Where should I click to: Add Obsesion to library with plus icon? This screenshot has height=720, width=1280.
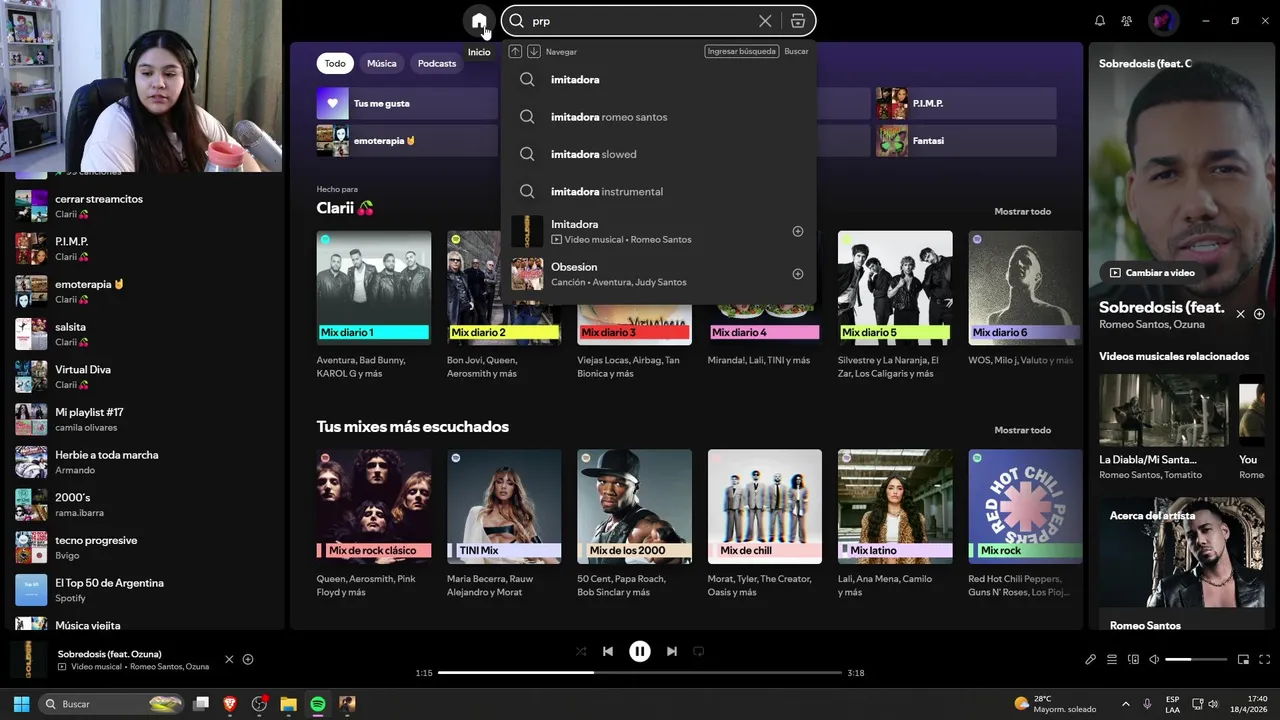tap(798, 274)
